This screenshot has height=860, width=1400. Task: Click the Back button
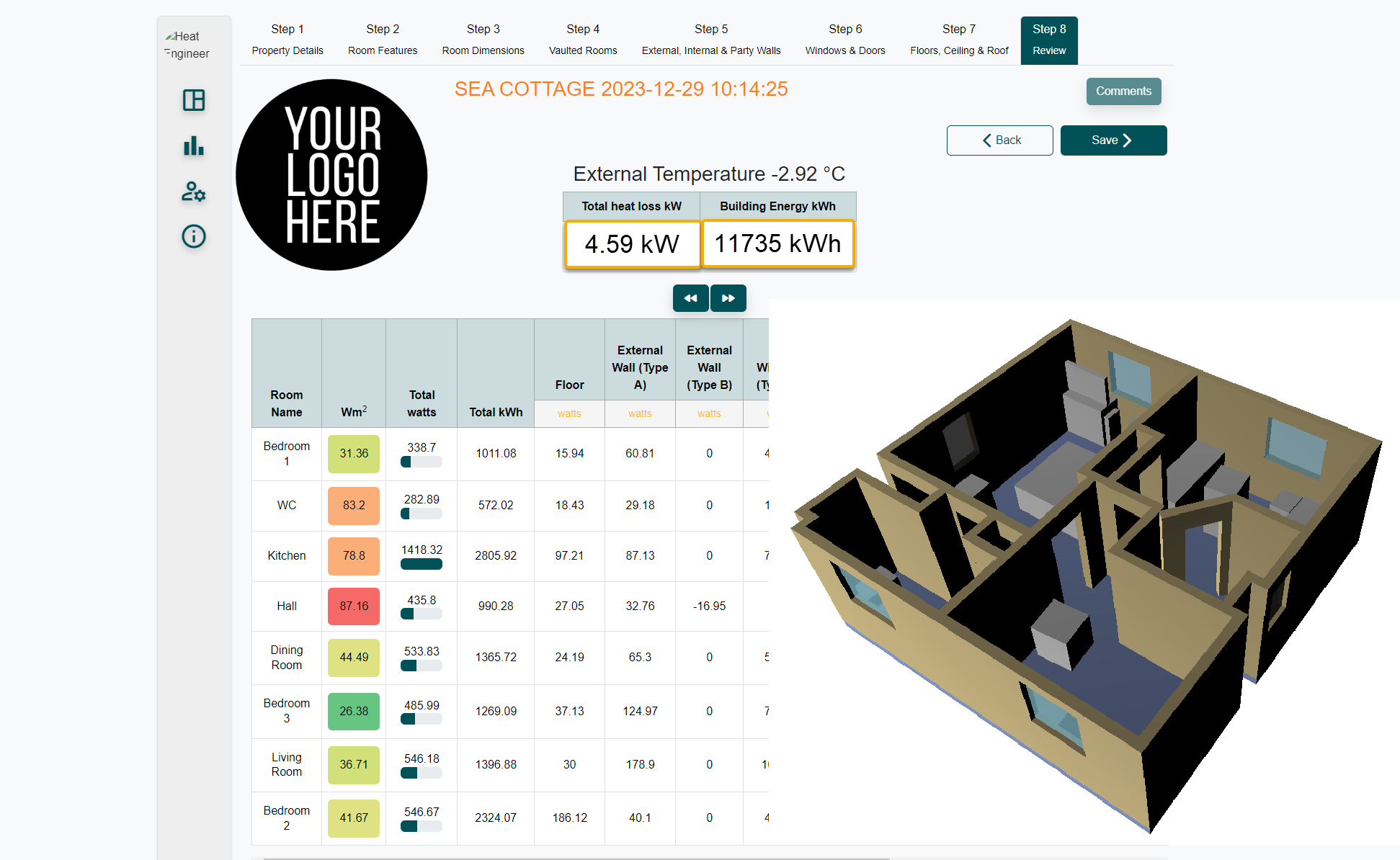click(x=1000, y=140)
